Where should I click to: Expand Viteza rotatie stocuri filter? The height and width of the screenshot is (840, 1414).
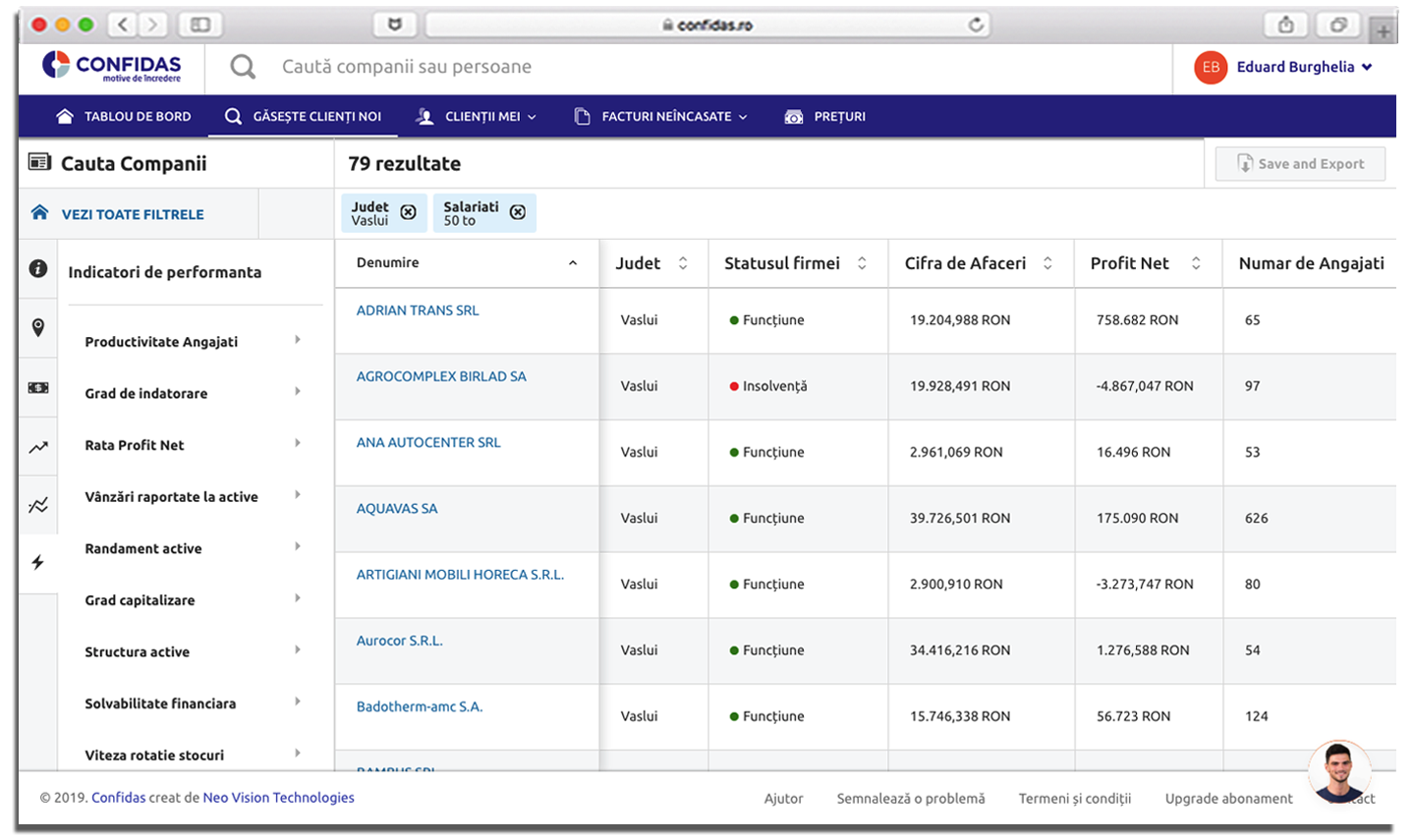[x=194, y=755]
